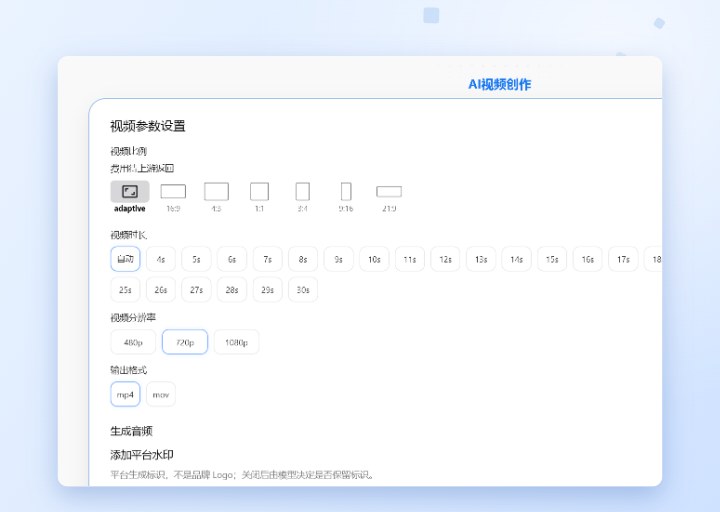
Task: Pick the 27s duration chip
Action: [x=197, y=290]
